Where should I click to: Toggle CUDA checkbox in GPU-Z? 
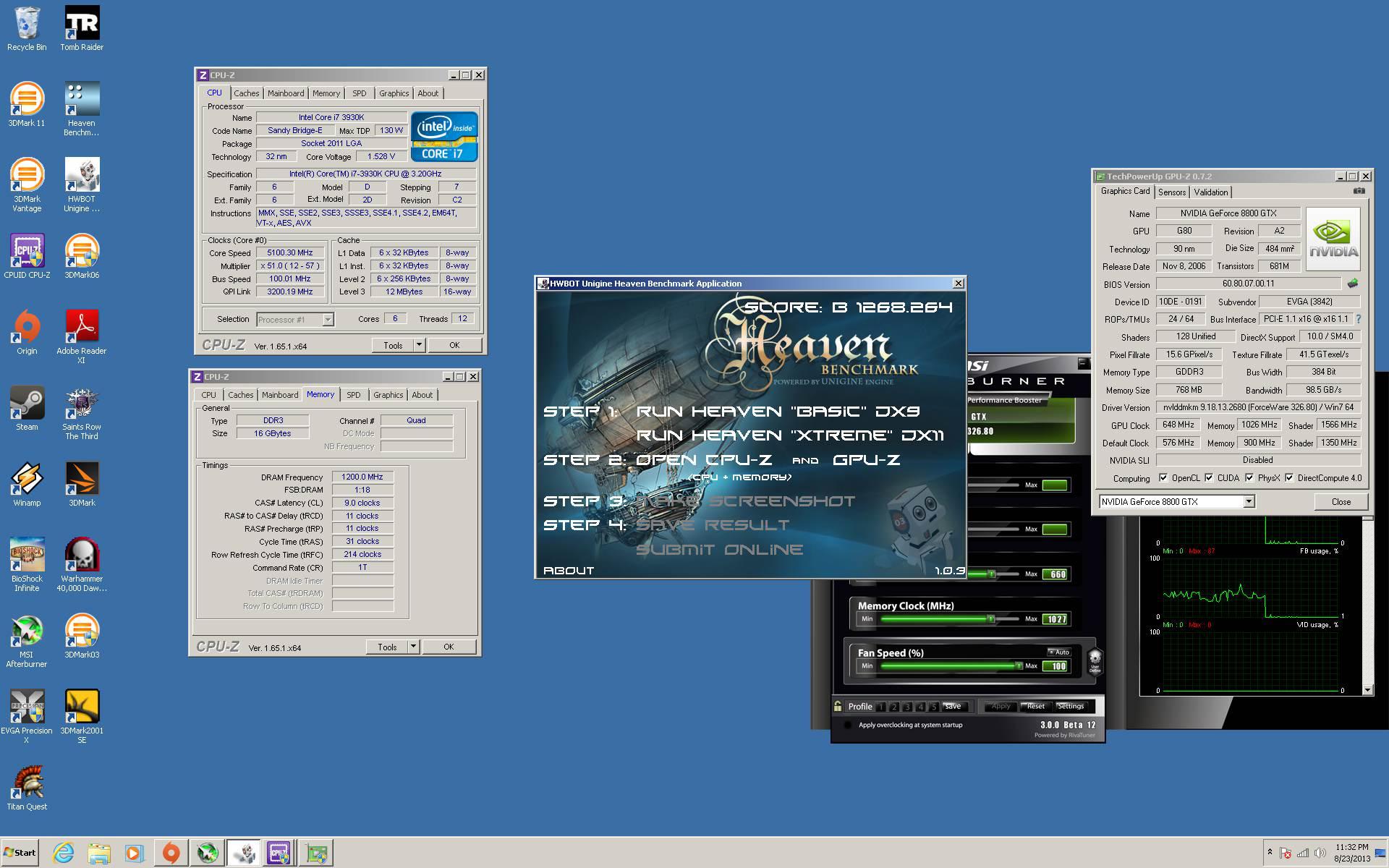pyautogui.click(x=1208, y=477)
